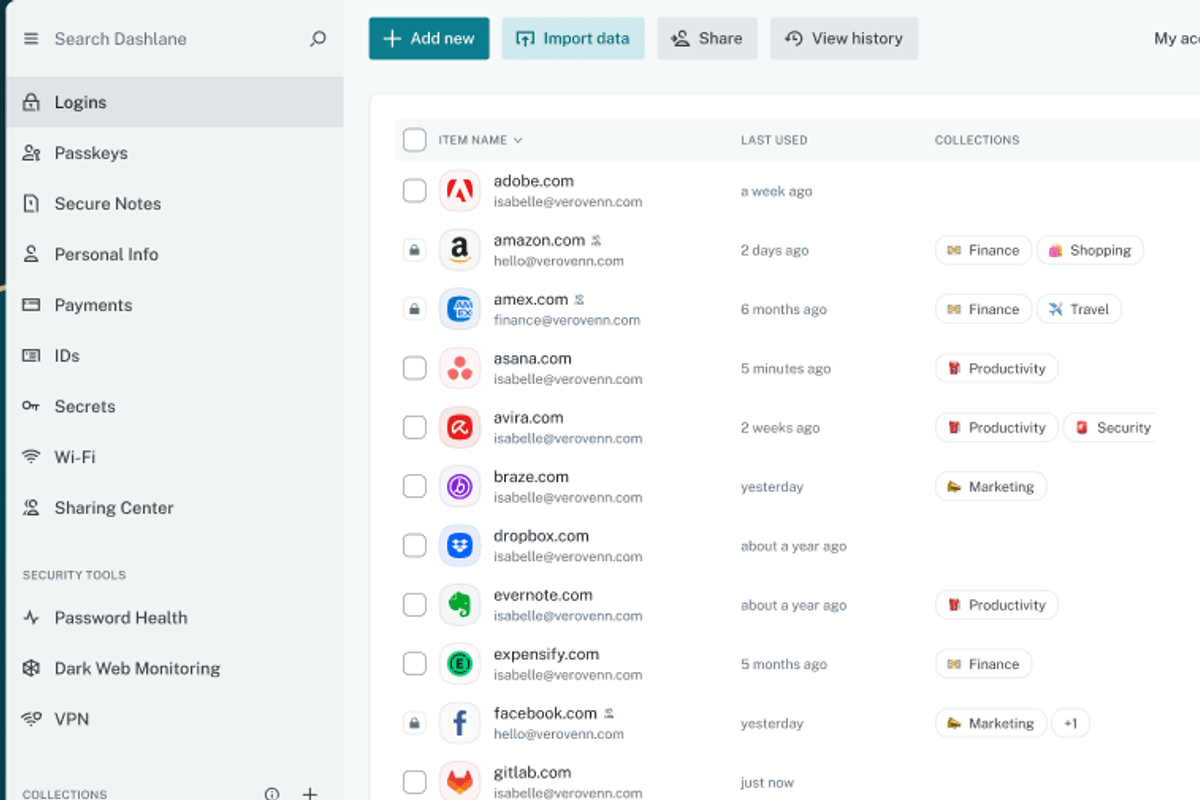This screenshot has width=1200, height=800.
Task: Open the amazon.com logo icon
Action: [460, 250]
